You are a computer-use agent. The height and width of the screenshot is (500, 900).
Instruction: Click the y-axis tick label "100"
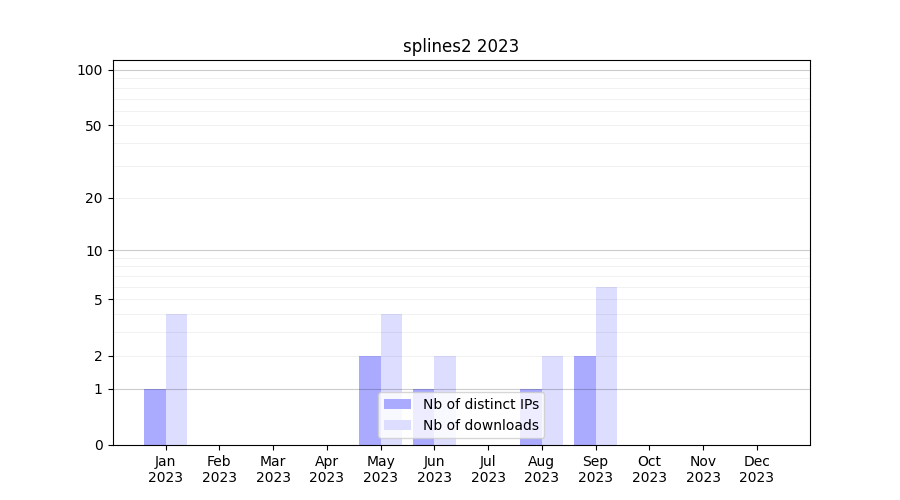[x=90, y=70]
